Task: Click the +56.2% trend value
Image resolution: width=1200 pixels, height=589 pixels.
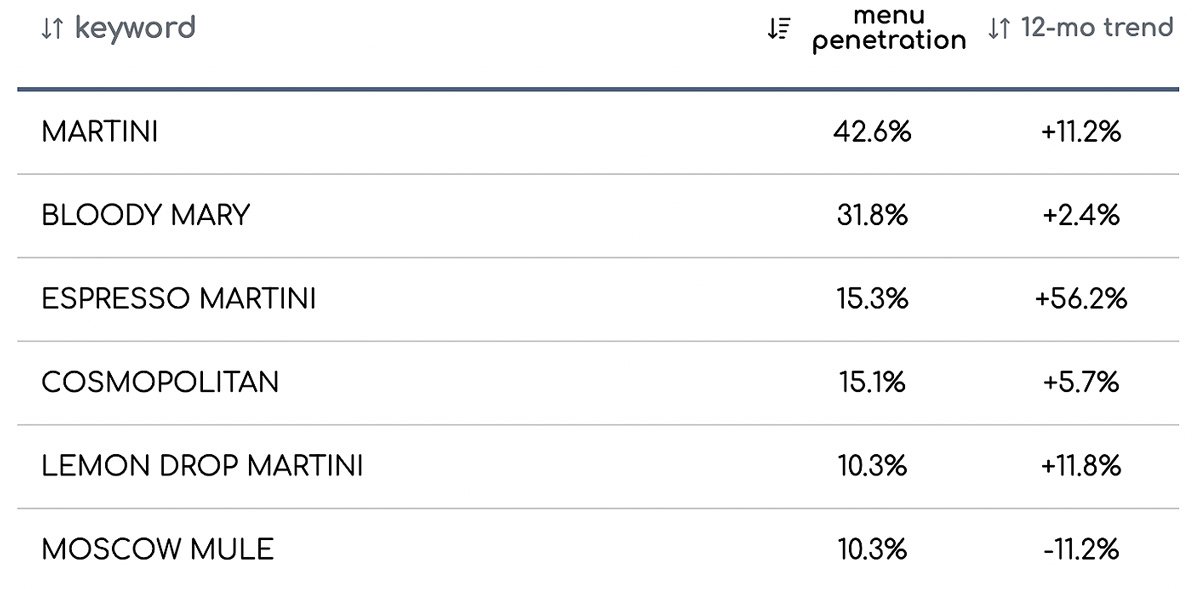Action: click(x=1081, y=298)
